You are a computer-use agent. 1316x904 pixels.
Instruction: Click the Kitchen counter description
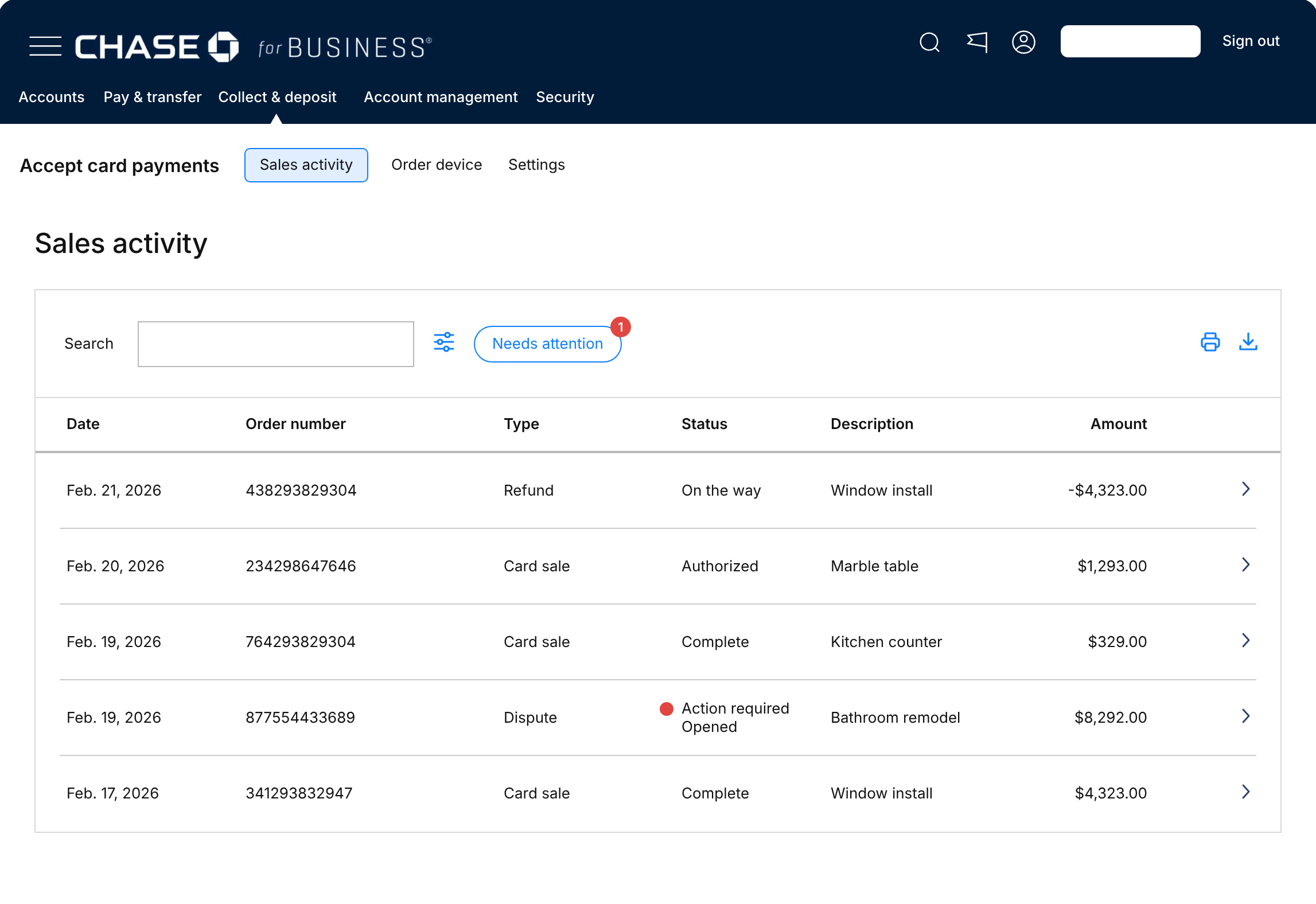point(886,642)
